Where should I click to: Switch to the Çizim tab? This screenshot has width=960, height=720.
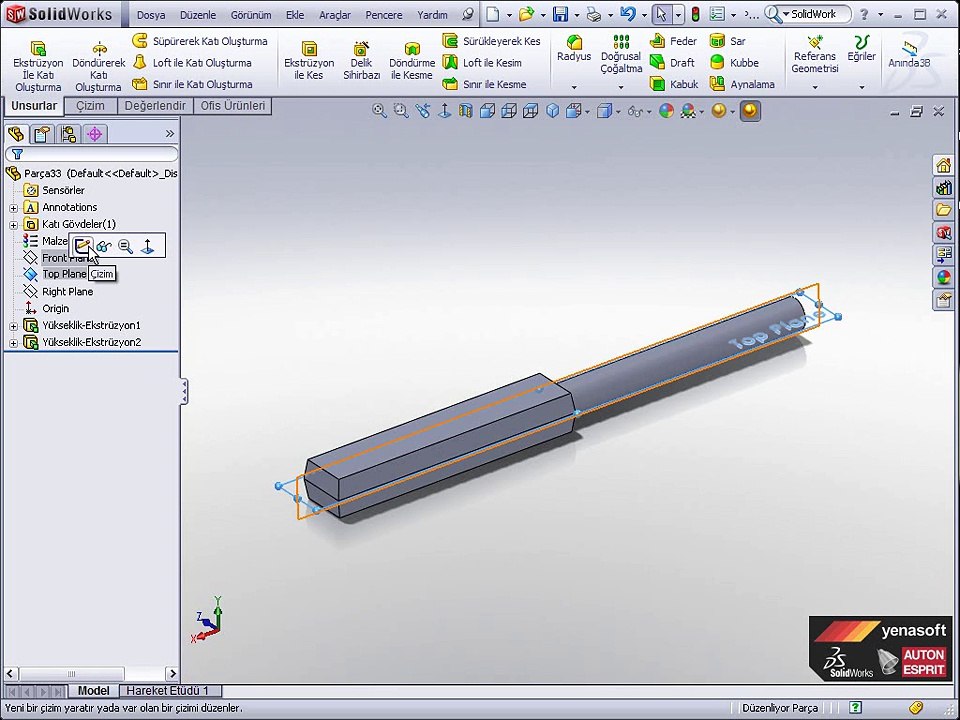coord(90,105)
